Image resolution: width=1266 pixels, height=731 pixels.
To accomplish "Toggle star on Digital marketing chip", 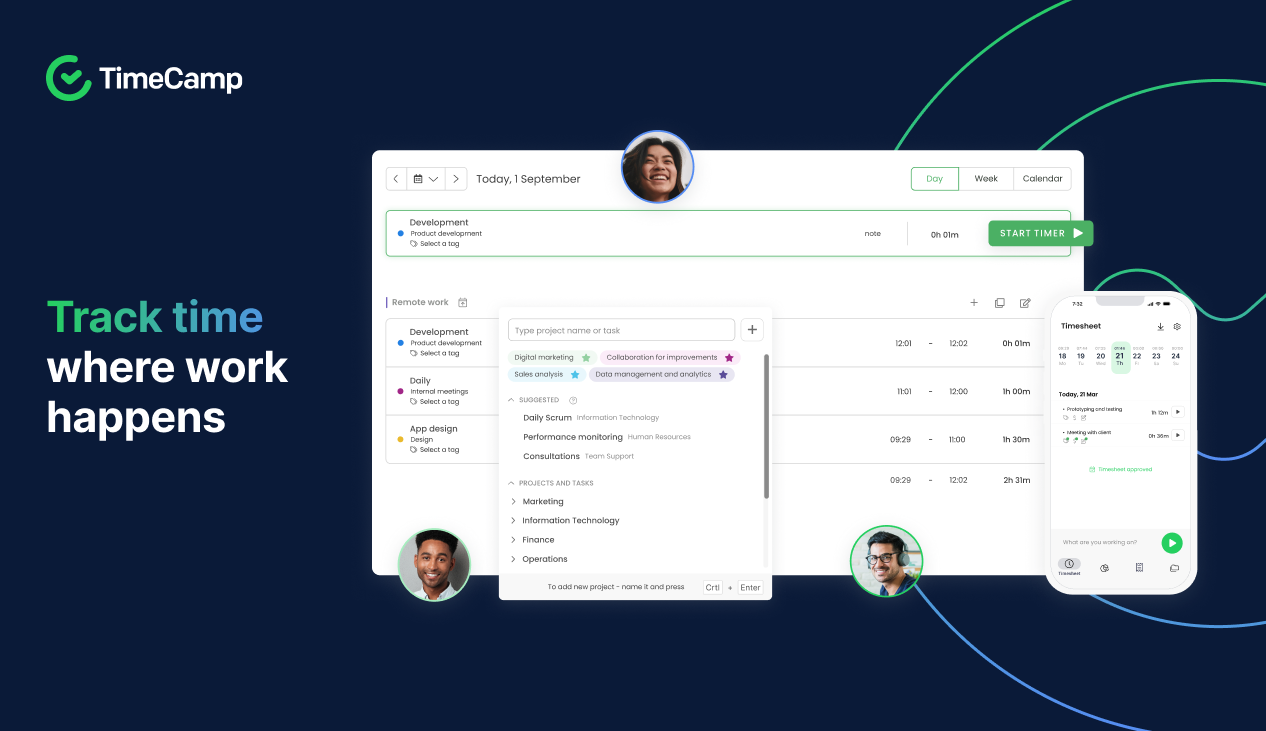I will 586,358.
